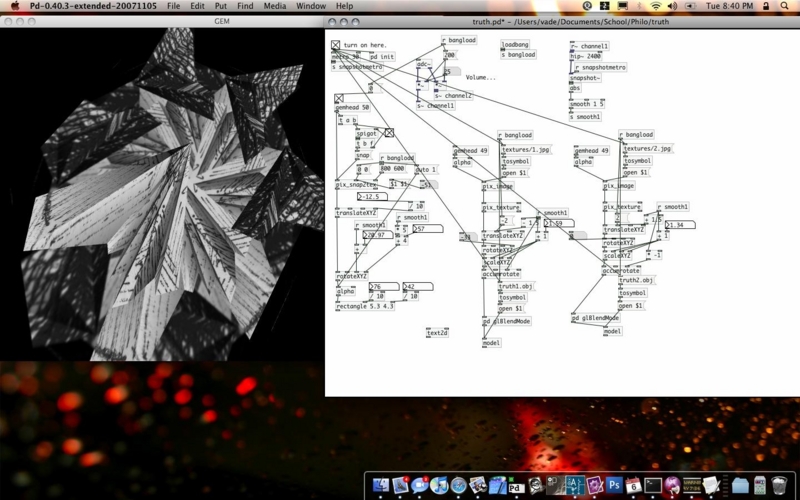The image size is (800, 500).
Task: Click the 'auto 1' message box
Action: [x=427, y=169]
